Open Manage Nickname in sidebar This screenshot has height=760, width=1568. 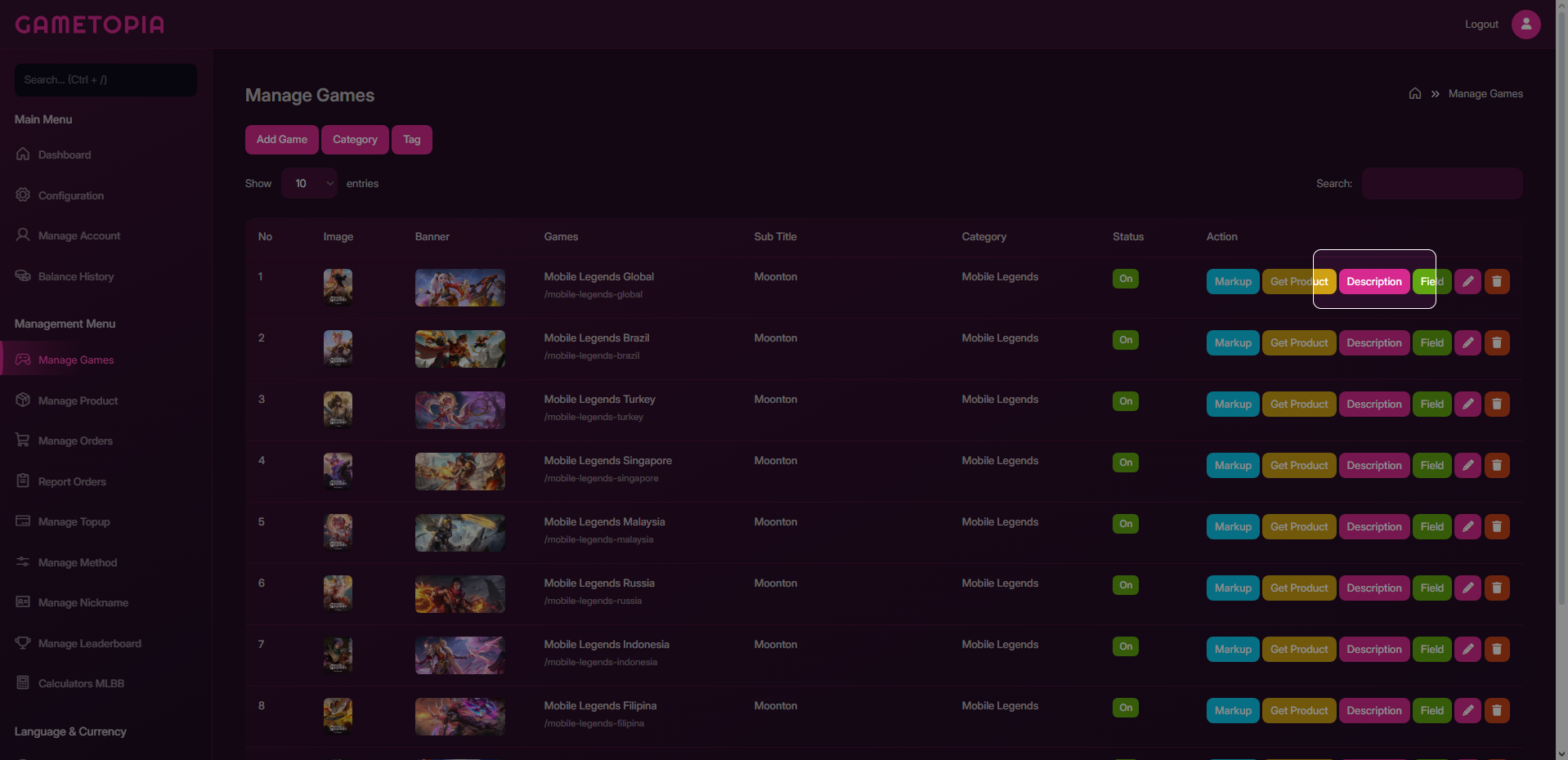click(x=83, y=602)
